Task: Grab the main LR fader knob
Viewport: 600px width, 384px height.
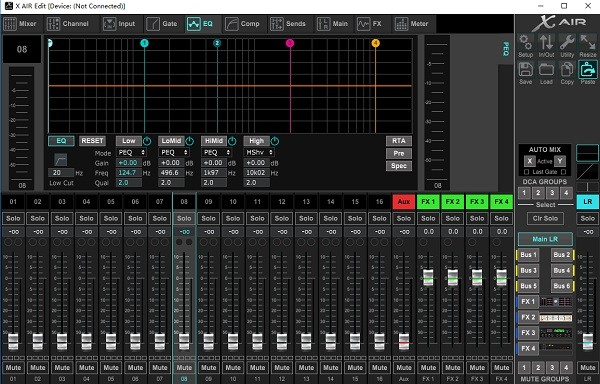Action: tap(588, 342)
